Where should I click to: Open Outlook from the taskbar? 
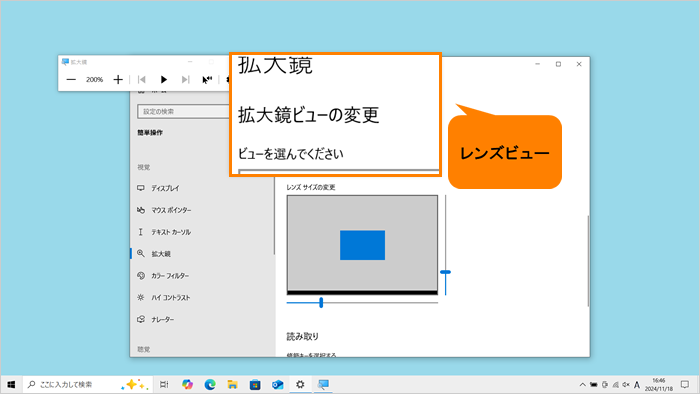click(278, 385)
